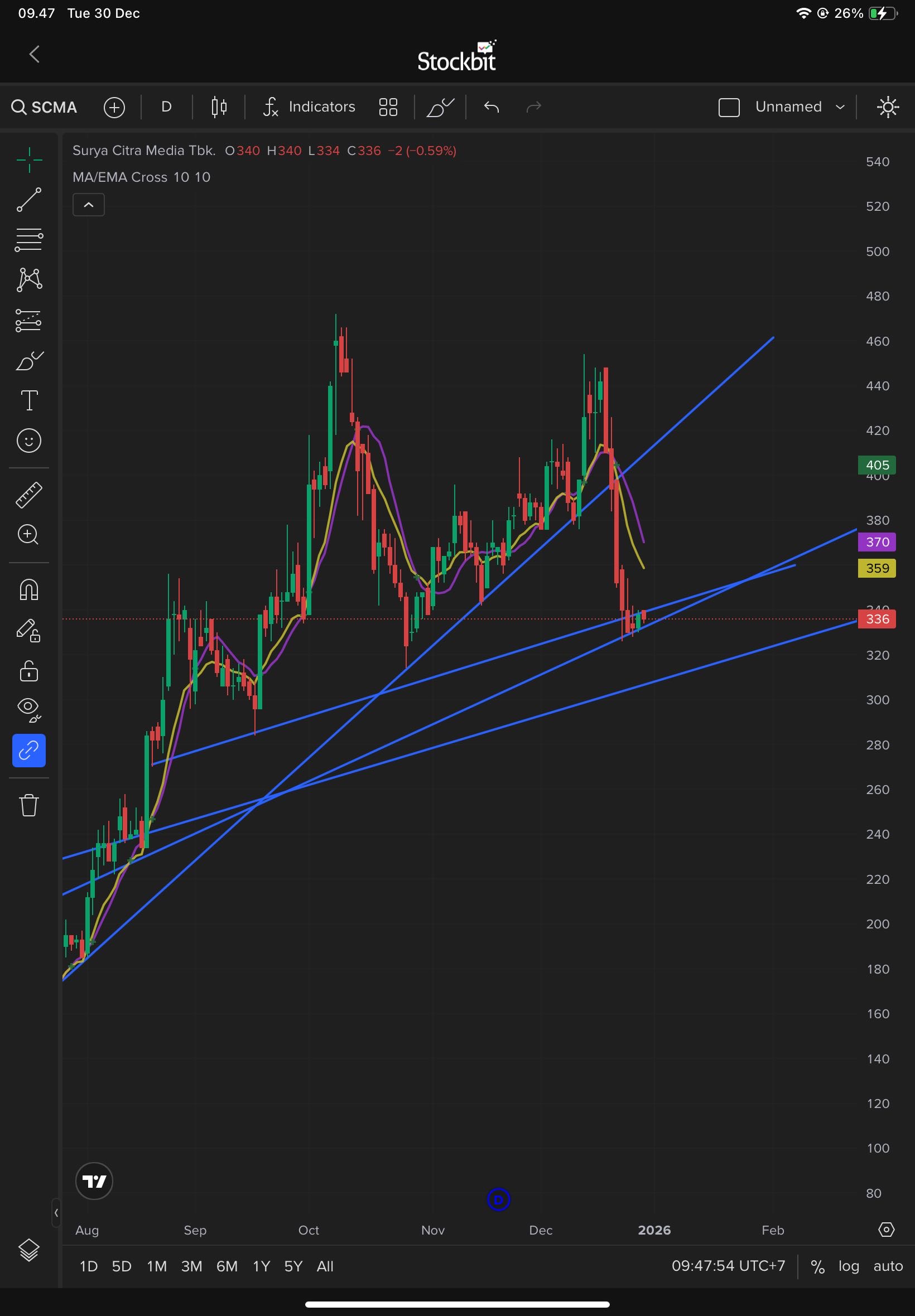
Task: Select the Surya Citra Media Tbk. title
Action: (144, 151)
